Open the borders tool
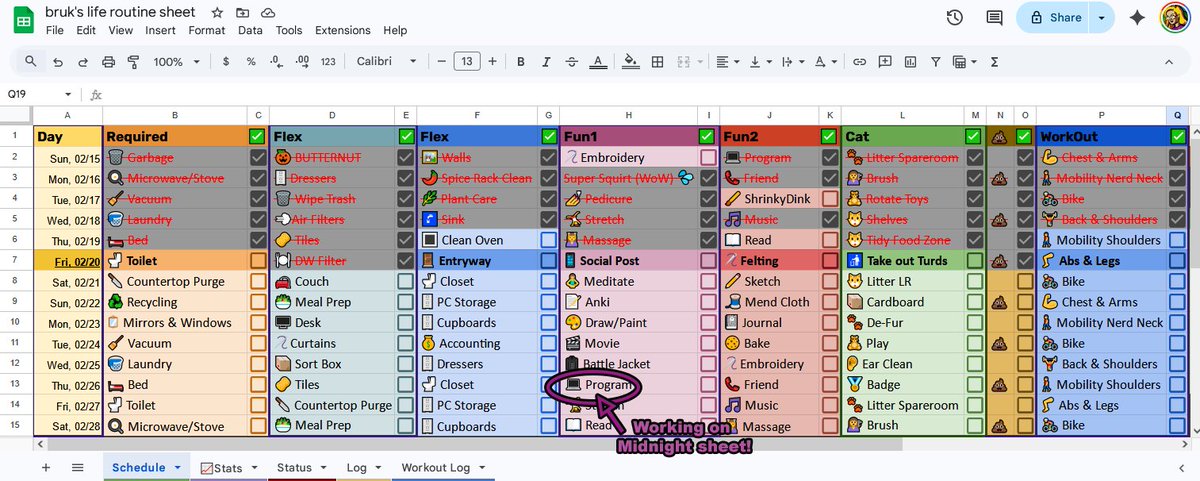The height and width of the screenshot is (481, 1200). coord(657,61)
